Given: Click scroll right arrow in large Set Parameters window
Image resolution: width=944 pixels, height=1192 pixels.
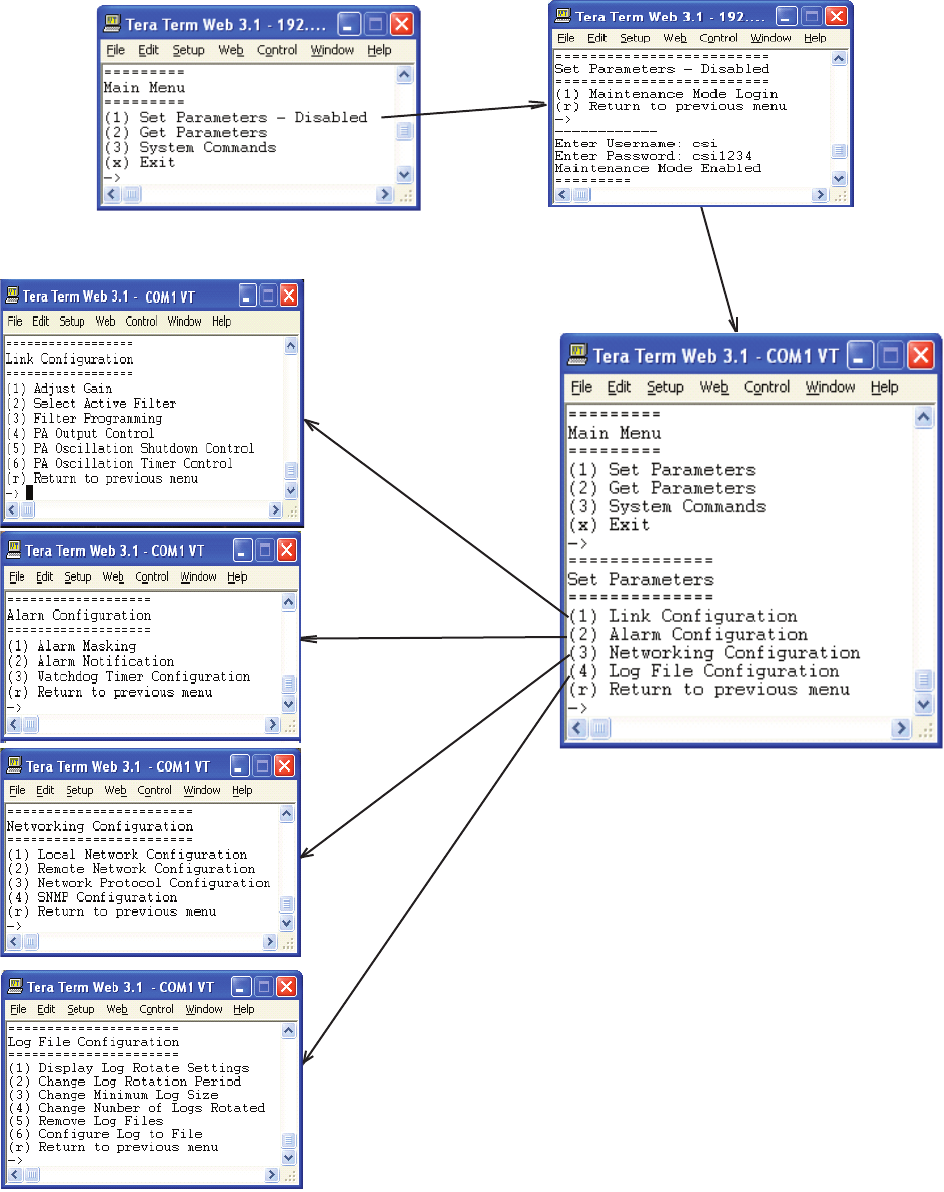Looking at the screenshot, I should pyautogui.click(x=901, y=728).
